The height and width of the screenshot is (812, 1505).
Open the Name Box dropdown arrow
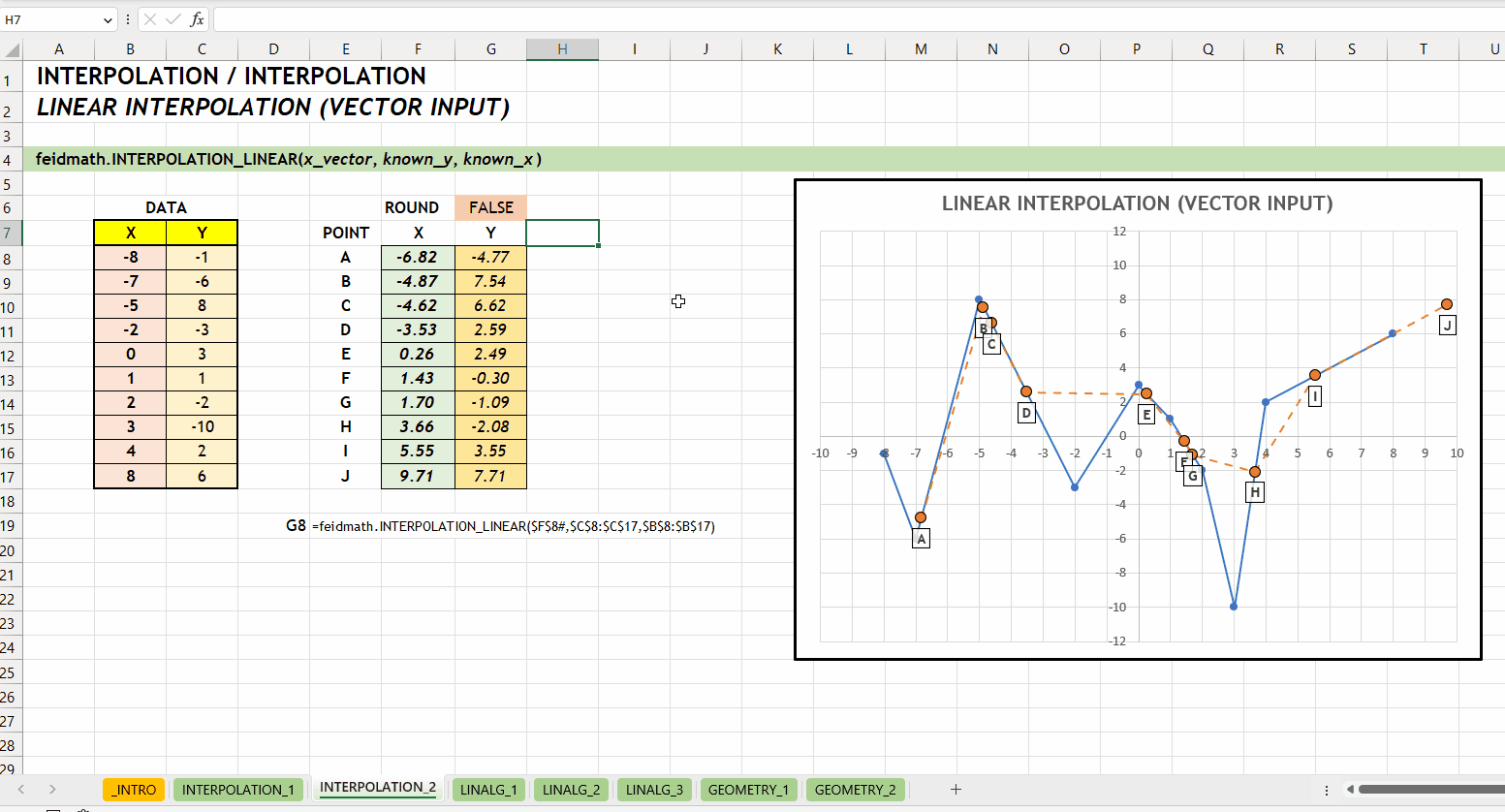[x=107, y=19]
